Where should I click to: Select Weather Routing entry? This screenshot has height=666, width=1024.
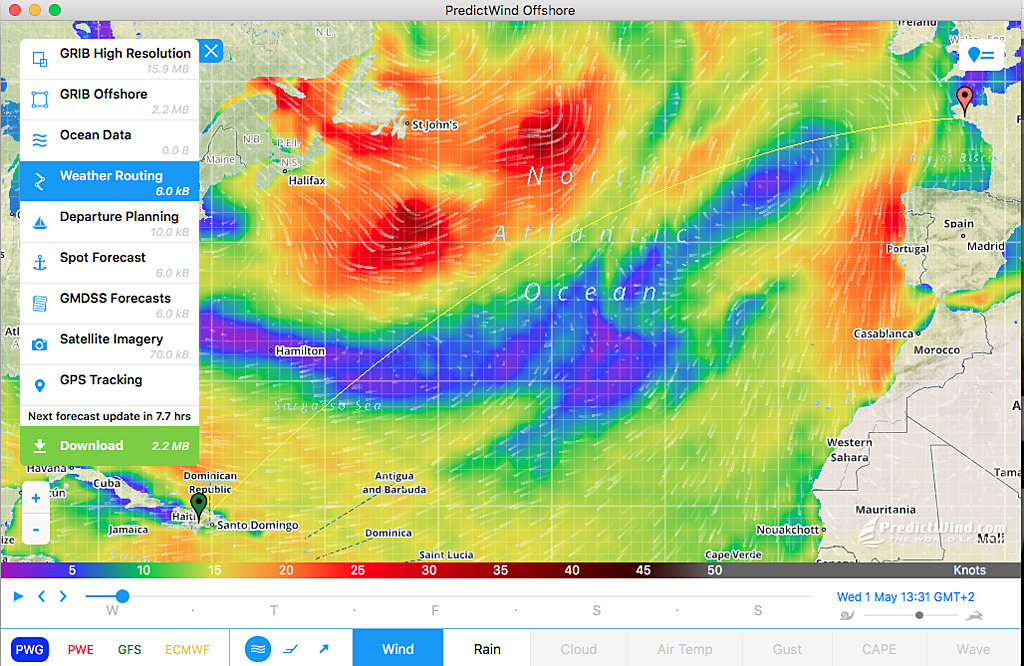point(110,182)
